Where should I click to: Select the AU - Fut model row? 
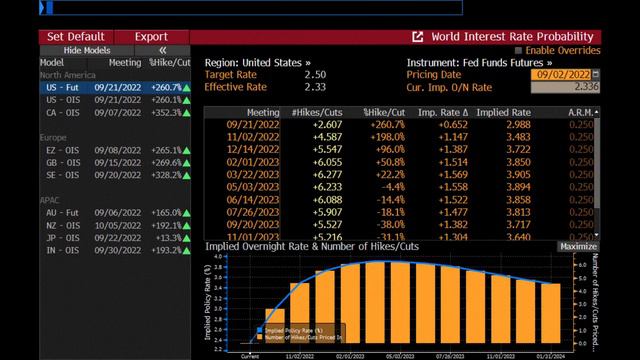115,213
